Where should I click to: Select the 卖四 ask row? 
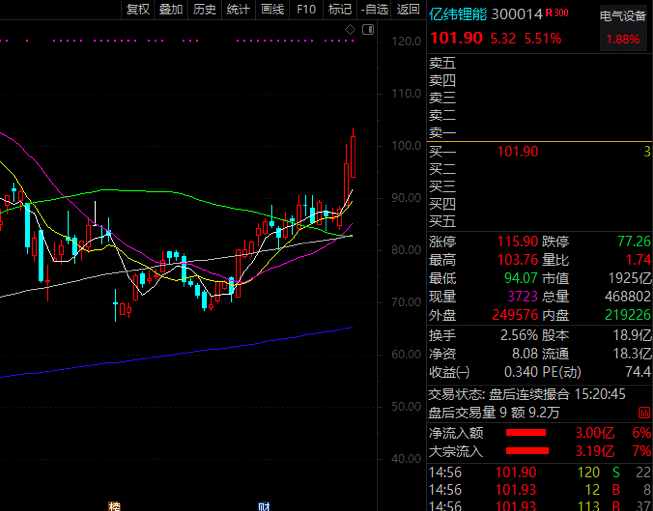(x=540, y=80)
